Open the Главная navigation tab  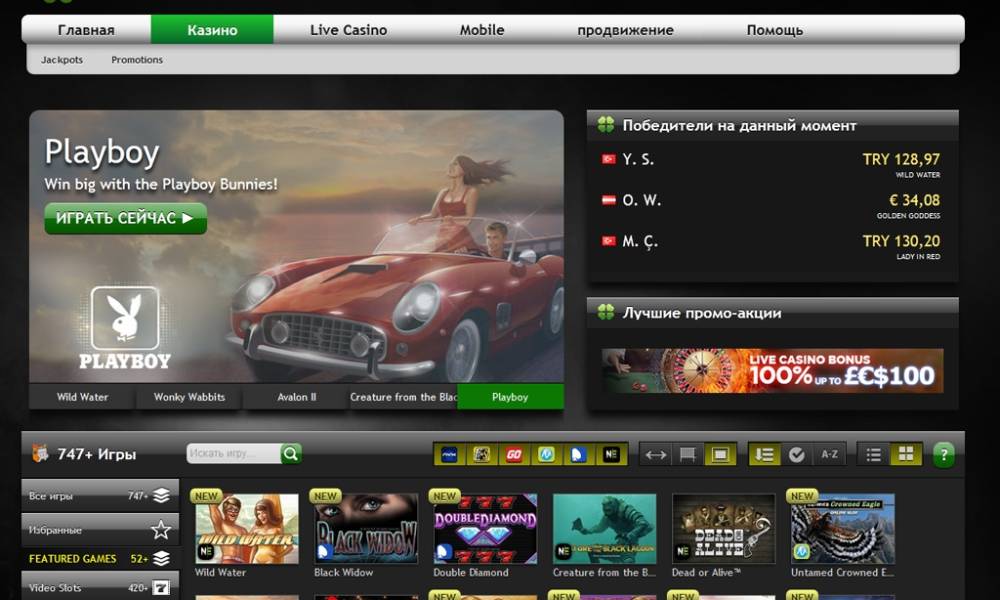click(x=86, y=30)
